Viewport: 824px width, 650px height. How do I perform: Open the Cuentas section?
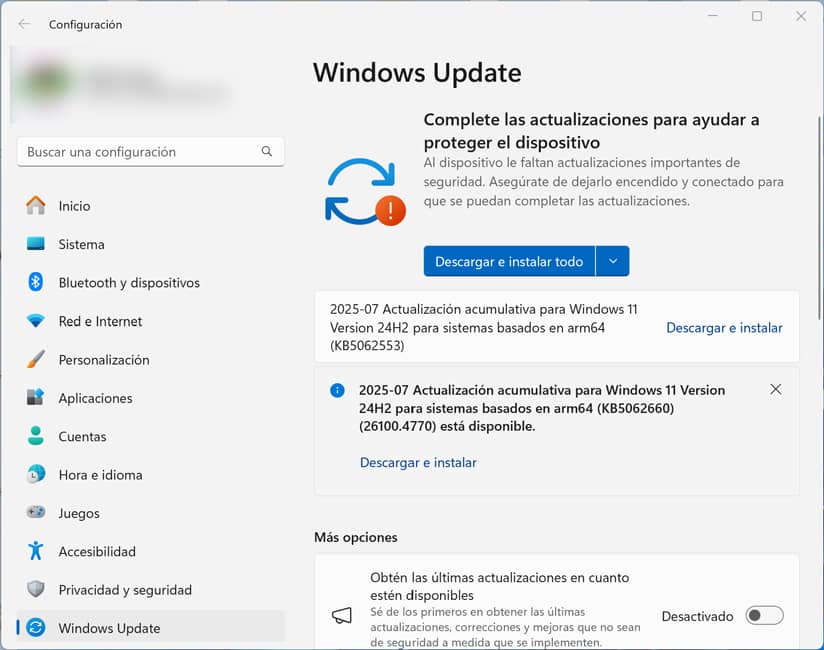pyautogui.click(x=80, y=436)
